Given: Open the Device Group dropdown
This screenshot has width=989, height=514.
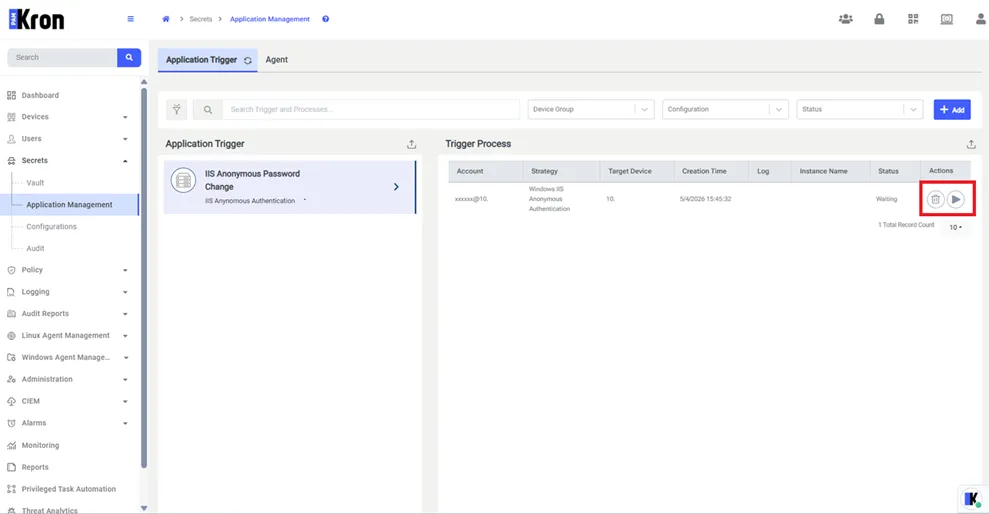Looking at the screenshot, I should [x=590, y=110].
